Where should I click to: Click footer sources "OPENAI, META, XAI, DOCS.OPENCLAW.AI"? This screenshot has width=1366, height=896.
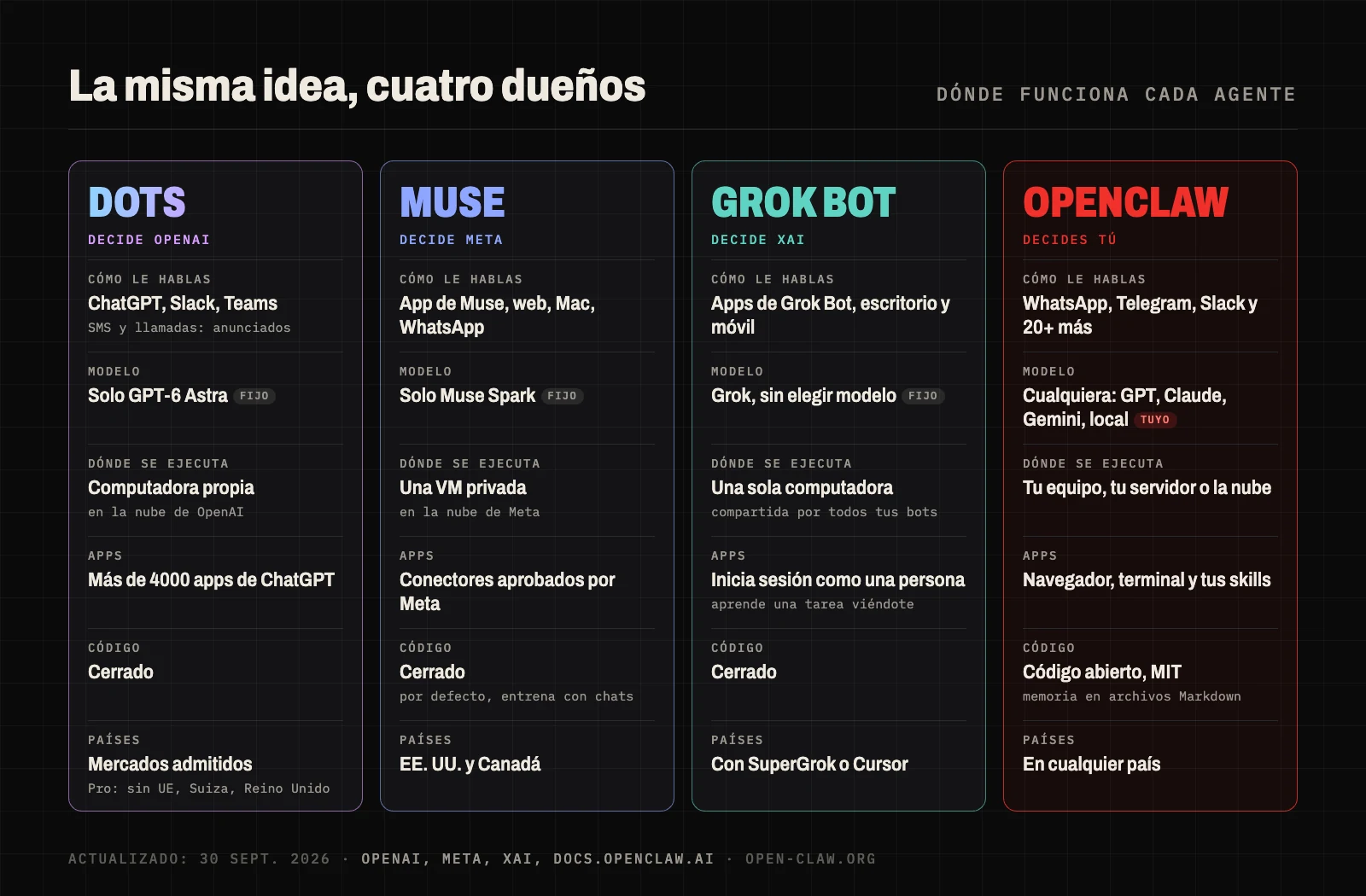(x=537, y=858)
